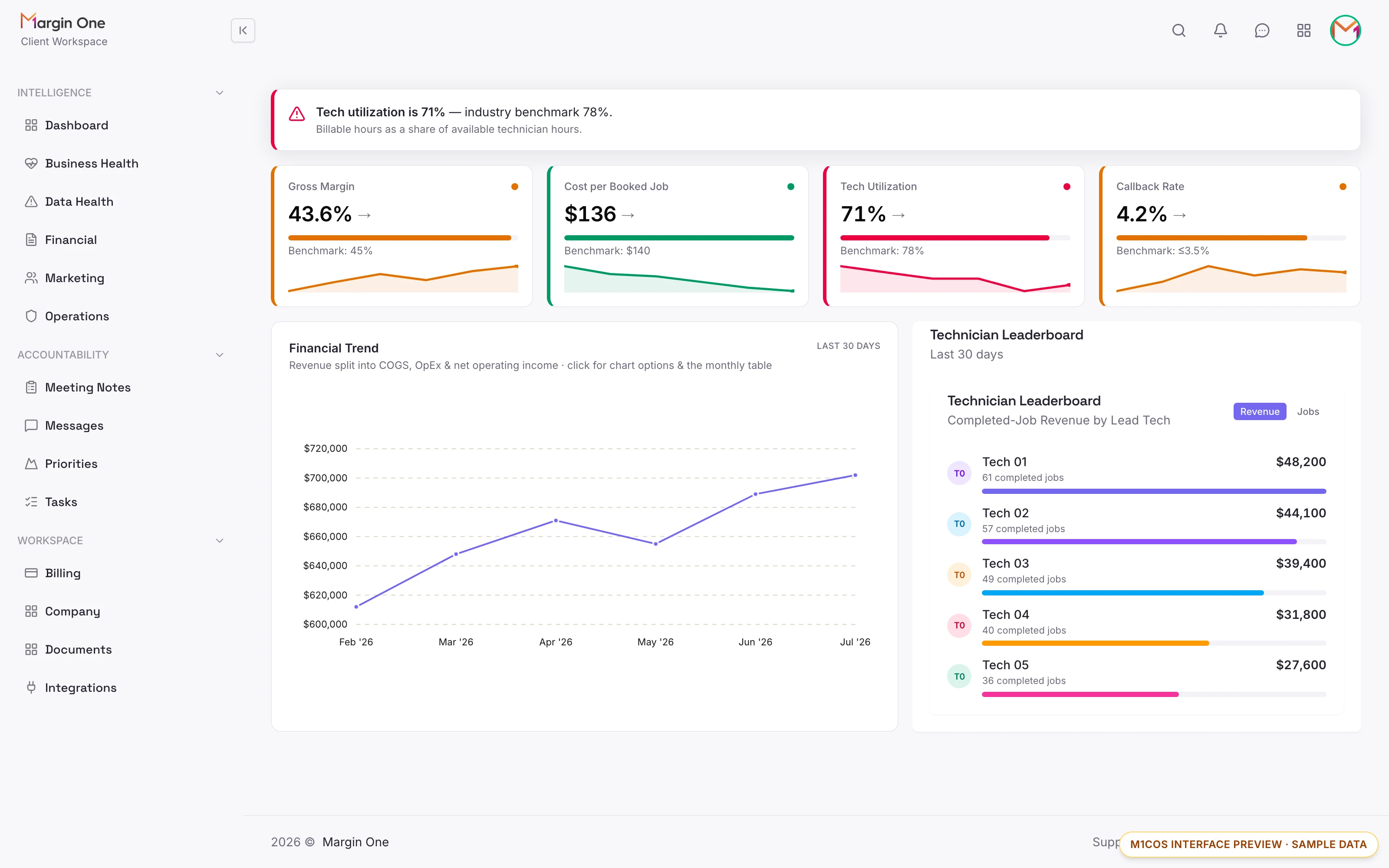Screen dimensions: 1389x868
Task: Click the Data Health warning icon
Action: point(31,201)
